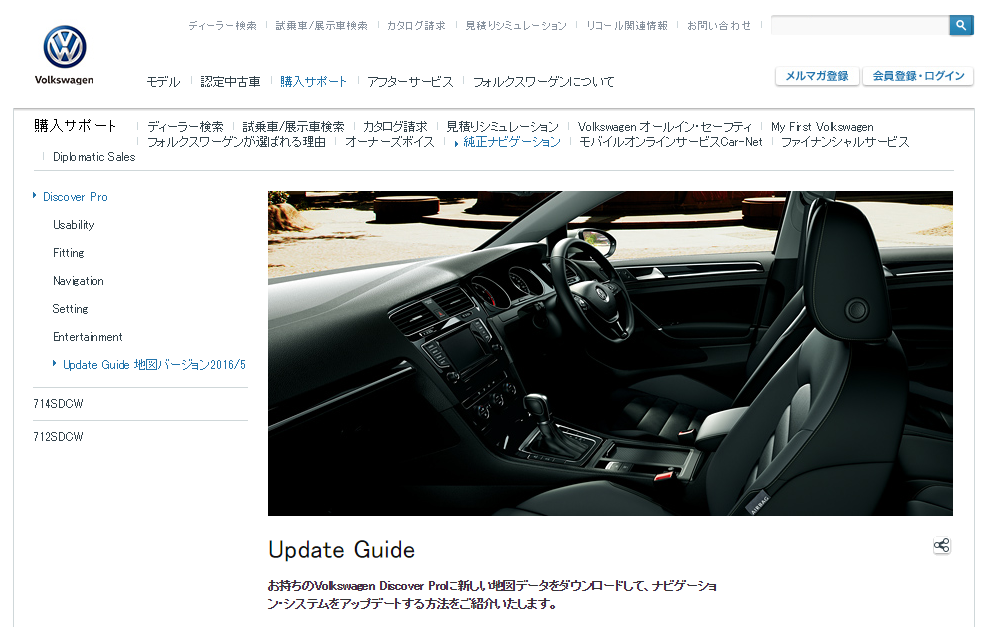Select フォルクスワーゲンが選ばれる理由
The image size is (993, 627).
click(x=236, y=142)
